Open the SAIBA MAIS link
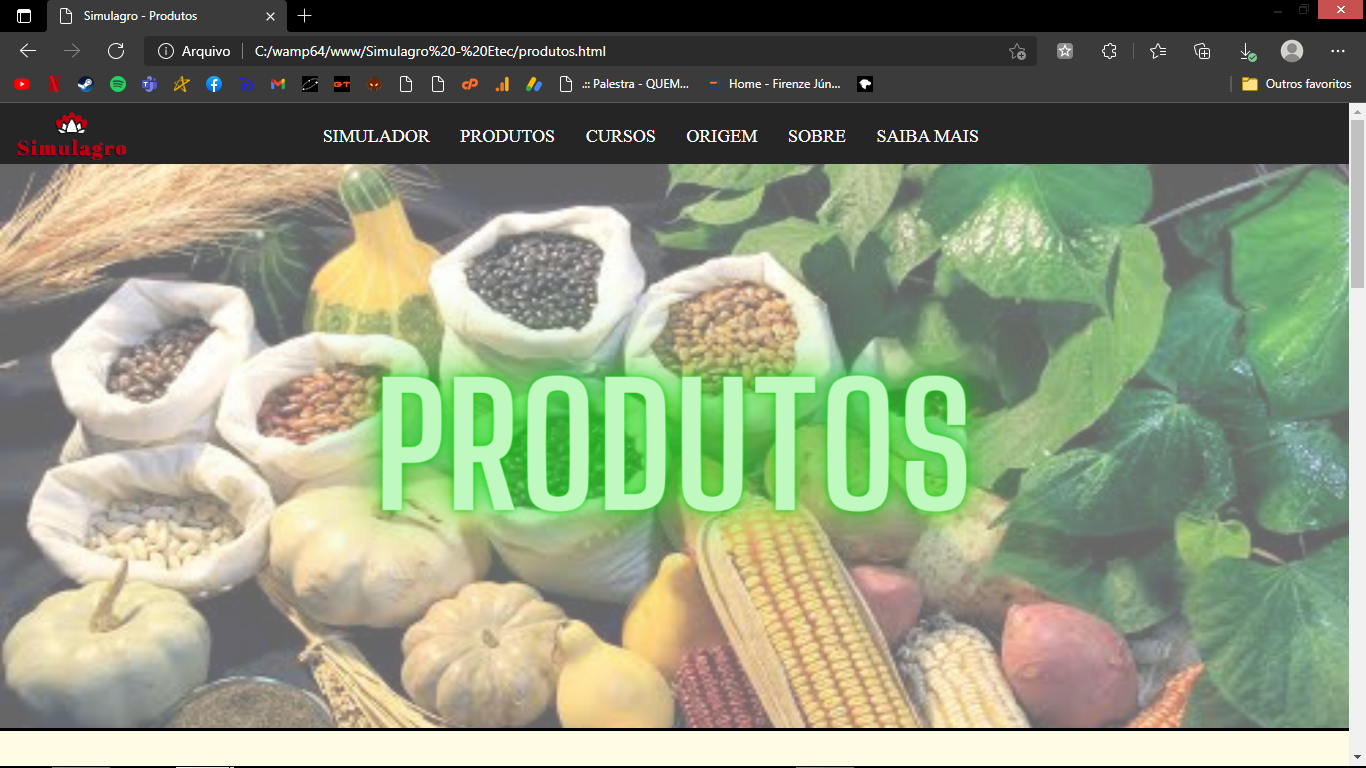The height and width of the screenshot is (768, 1366). [x=928, y=136]
